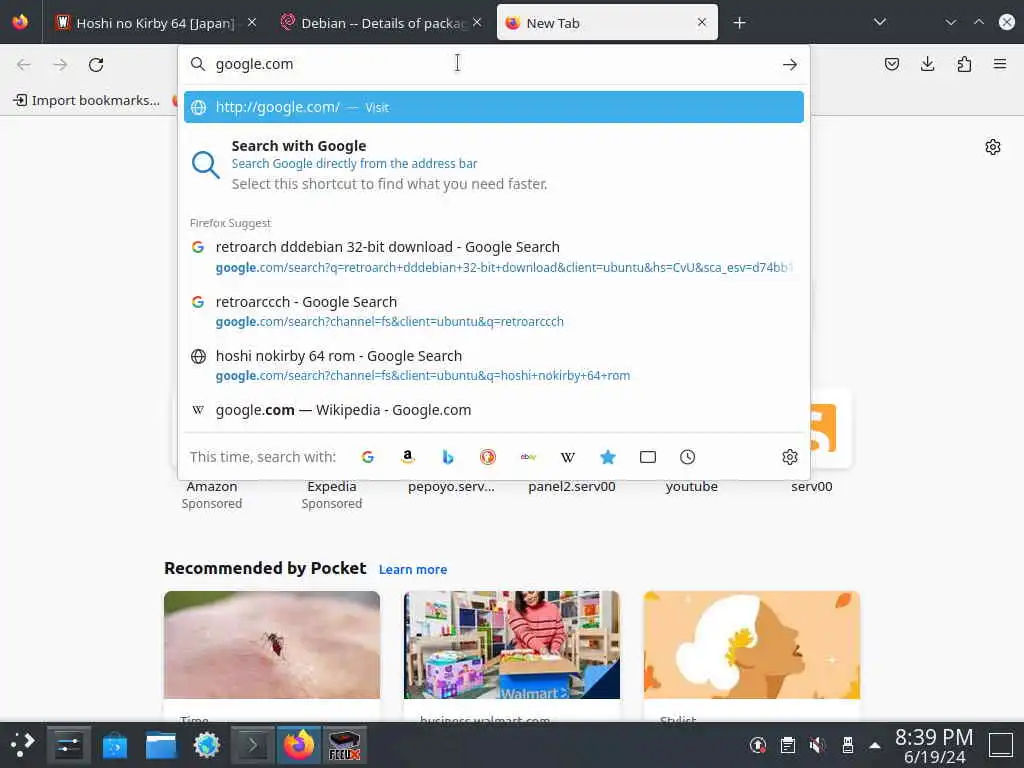Launch Discover software center from taskbar
This screenshot has height=768, width=1024.
pyautogui.click(x=115, y=744)
